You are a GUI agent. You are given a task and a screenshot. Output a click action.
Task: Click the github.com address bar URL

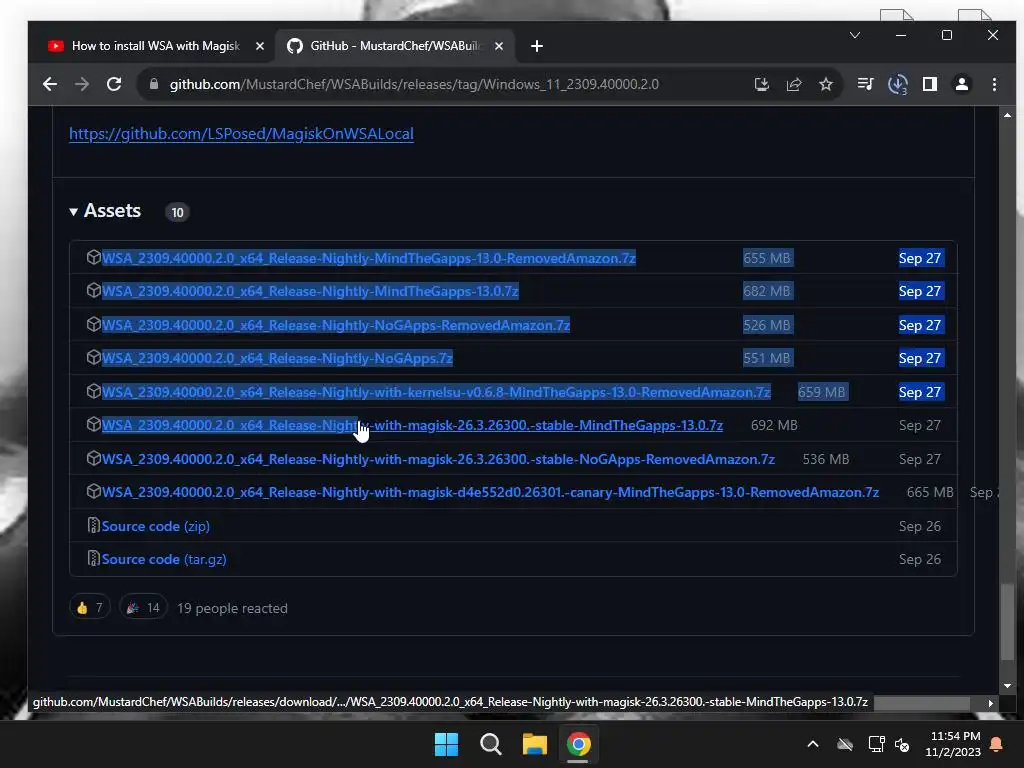[x=414, y=84]
